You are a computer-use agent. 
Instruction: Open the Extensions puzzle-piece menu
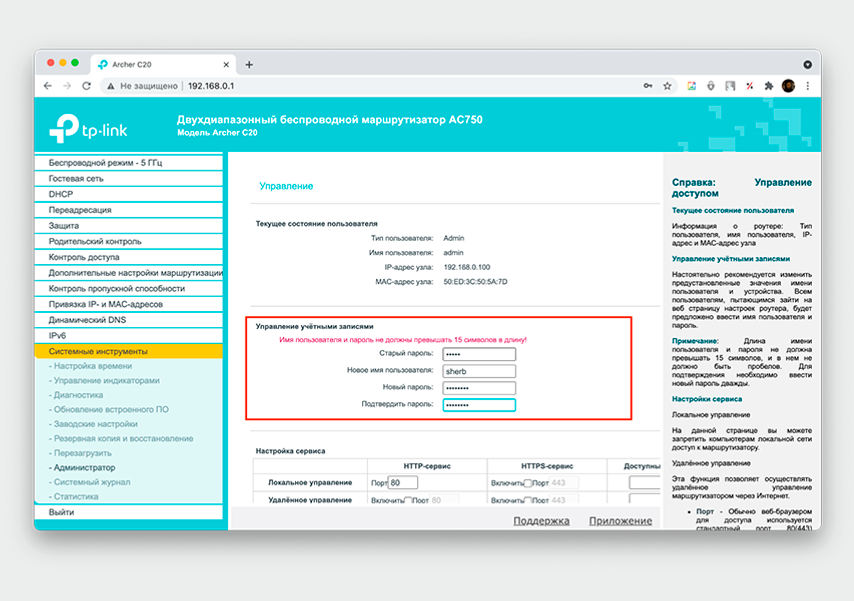coord(769,86)
